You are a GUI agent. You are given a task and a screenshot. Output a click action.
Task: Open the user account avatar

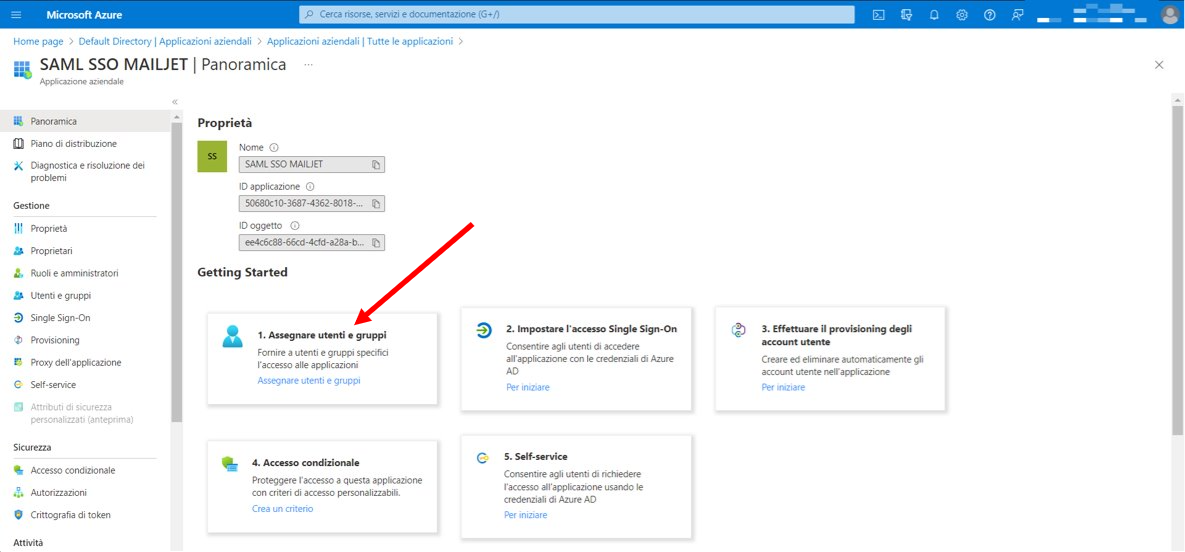point(1169,15)
